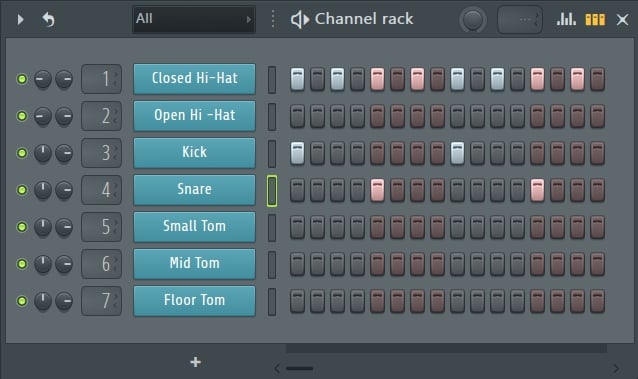Adjust the channel swing knob

[473, 19]
